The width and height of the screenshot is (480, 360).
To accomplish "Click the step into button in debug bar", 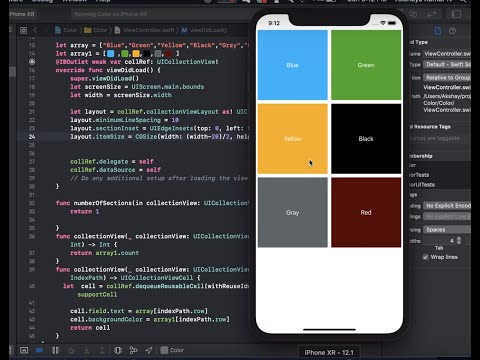I will click(x=87, y=350).
